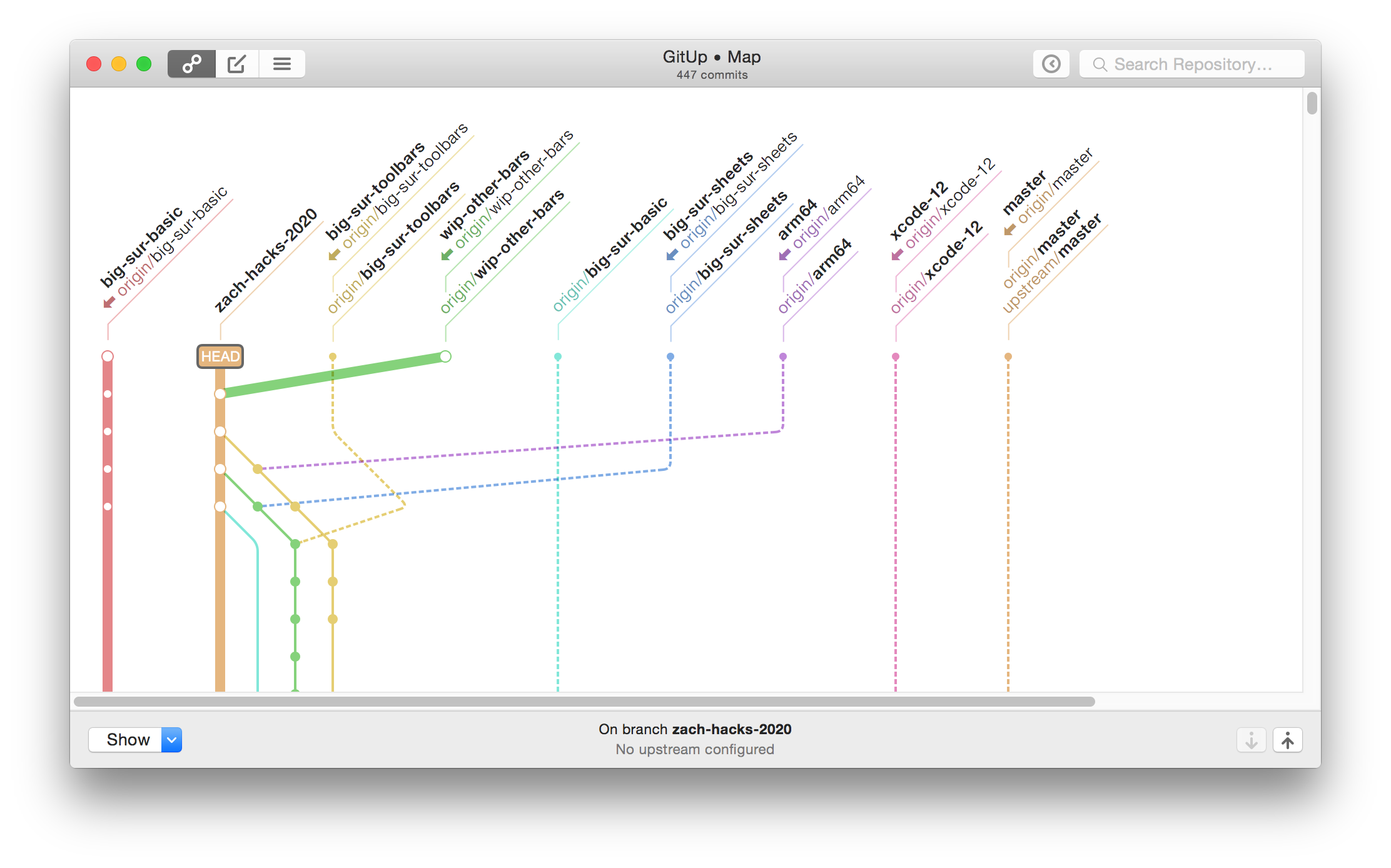Open the Commit view icon

[x=237, y=64]
